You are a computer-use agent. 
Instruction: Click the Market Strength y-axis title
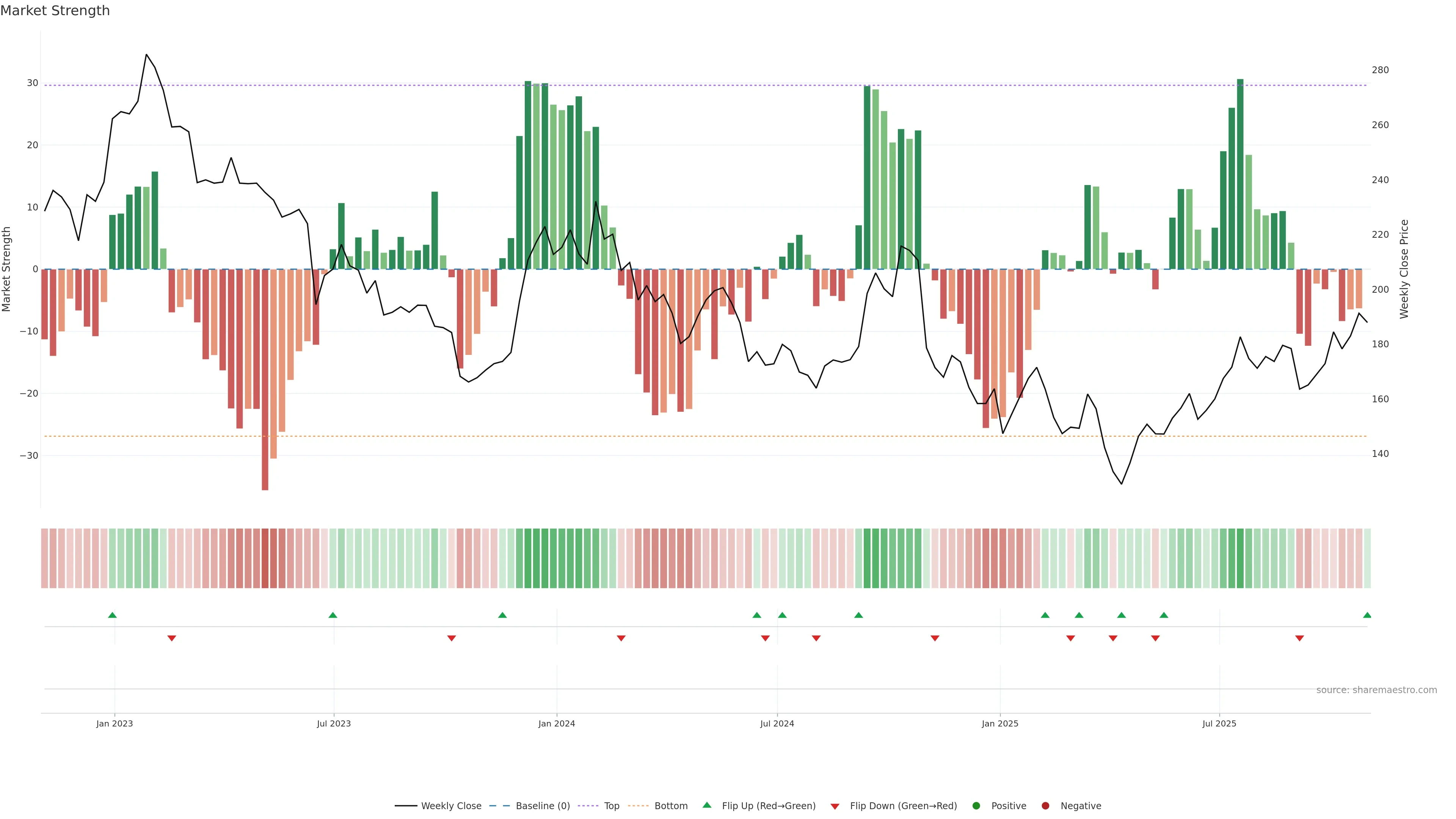coord(7,269)
